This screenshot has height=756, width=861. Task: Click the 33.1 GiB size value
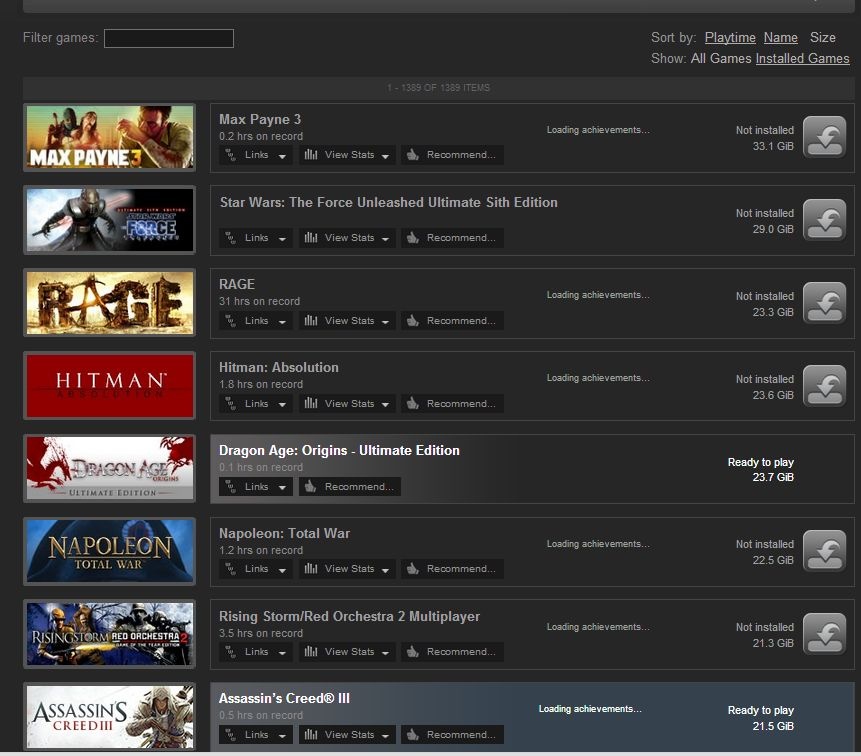773,146
